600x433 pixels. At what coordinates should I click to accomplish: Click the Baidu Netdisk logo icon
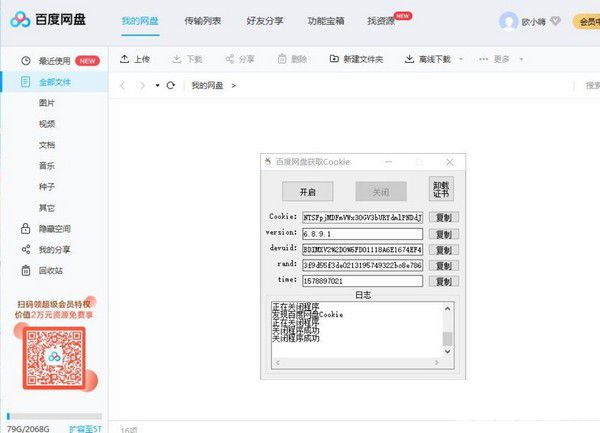20,19
